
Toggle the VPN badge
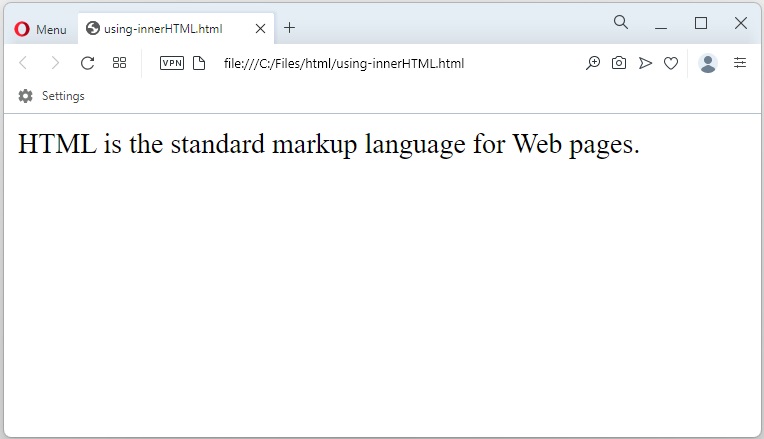click(172, 63)
